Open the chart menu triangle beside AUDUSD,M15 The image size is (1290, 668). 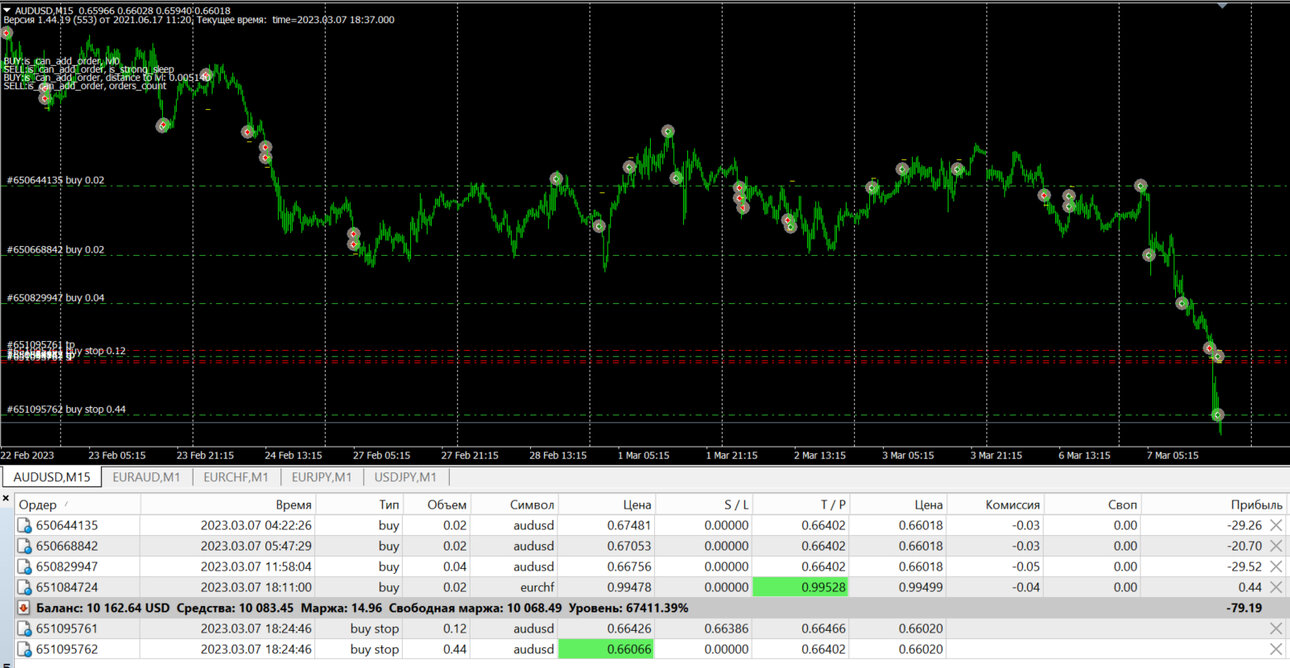pyautogui.click(x=7, y=9)
